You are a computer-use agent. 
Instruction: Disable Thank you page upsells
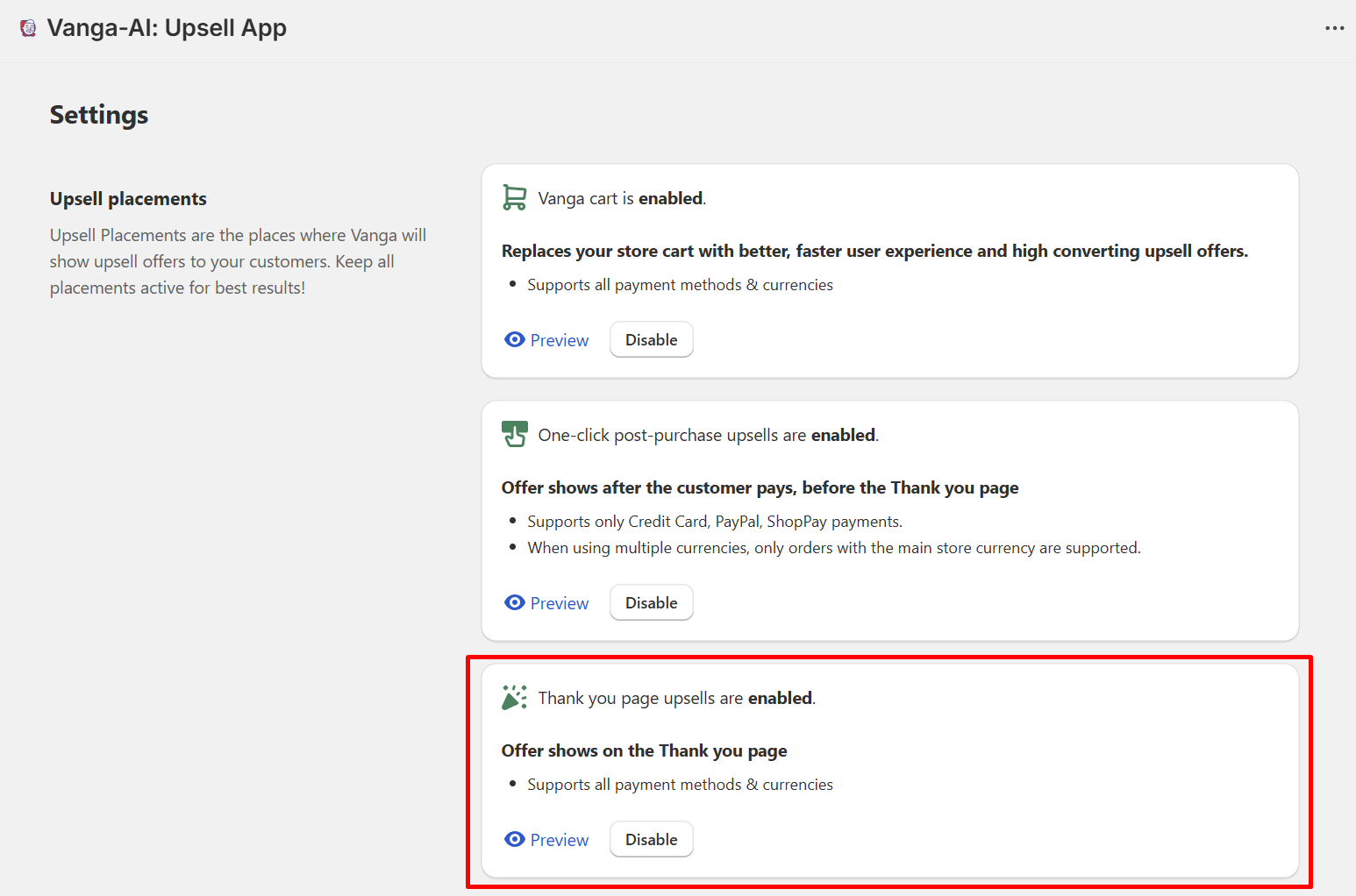pos(652,839)
